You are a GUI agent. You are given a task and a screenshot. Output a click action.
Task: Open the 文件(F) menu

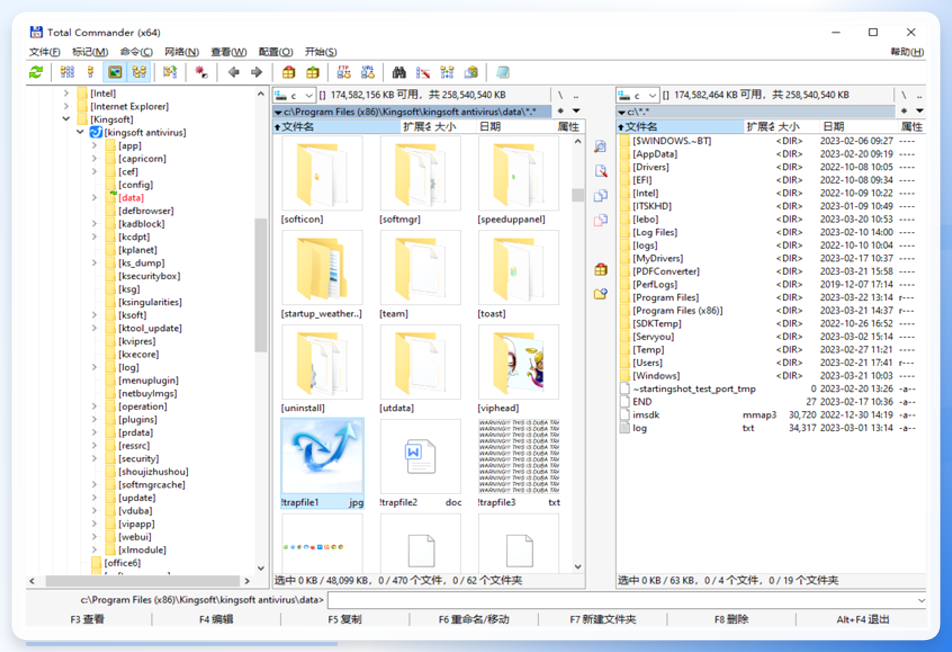coord(44,52)
